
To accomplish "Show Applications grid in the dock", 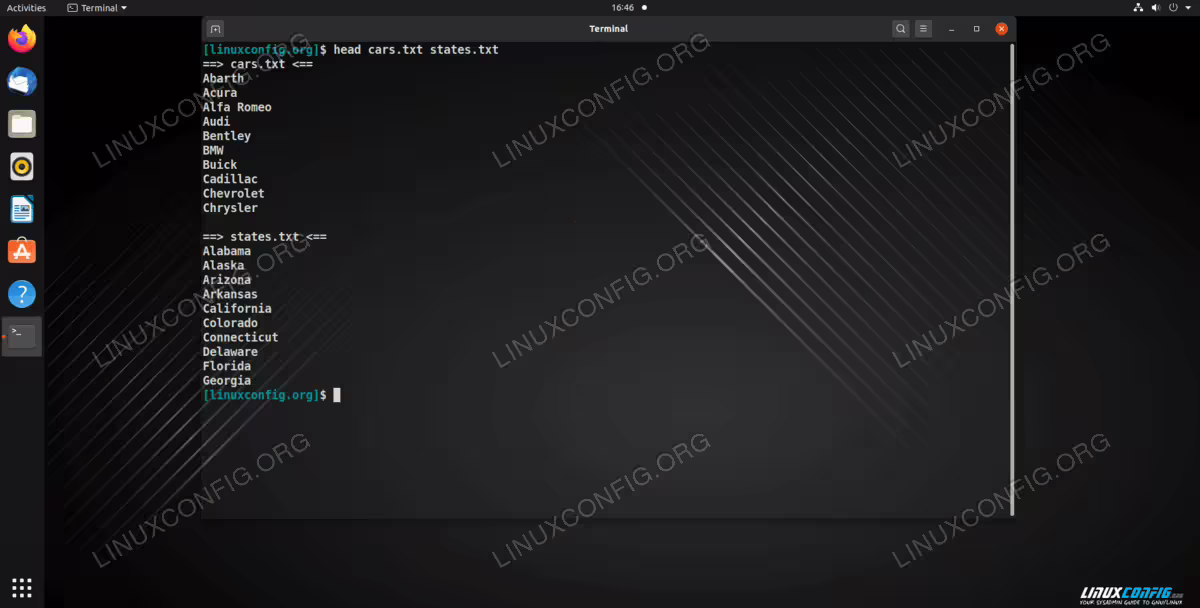I will pyautogui.click(x=22, y=587).
